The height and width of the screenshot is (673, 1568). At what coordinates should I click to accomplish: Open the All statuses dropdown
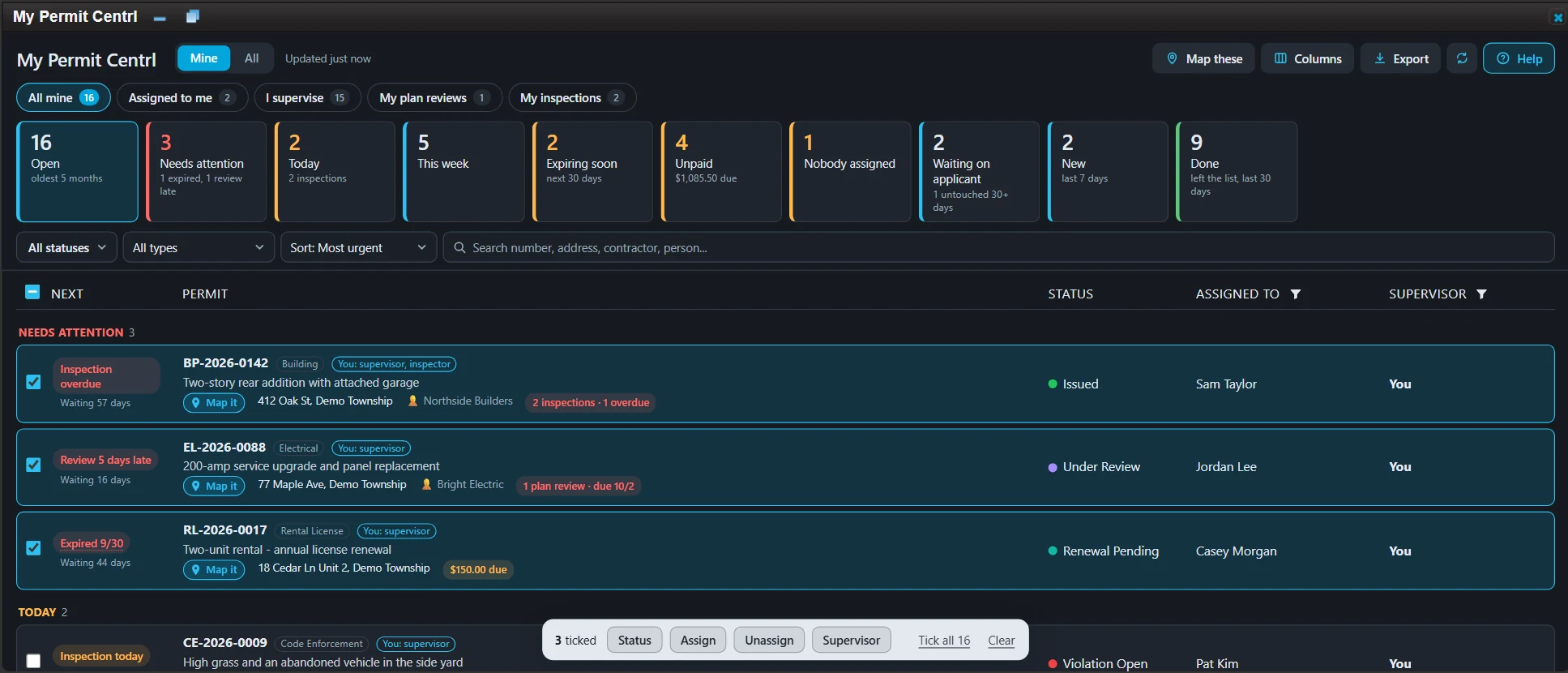coord(66,248)
